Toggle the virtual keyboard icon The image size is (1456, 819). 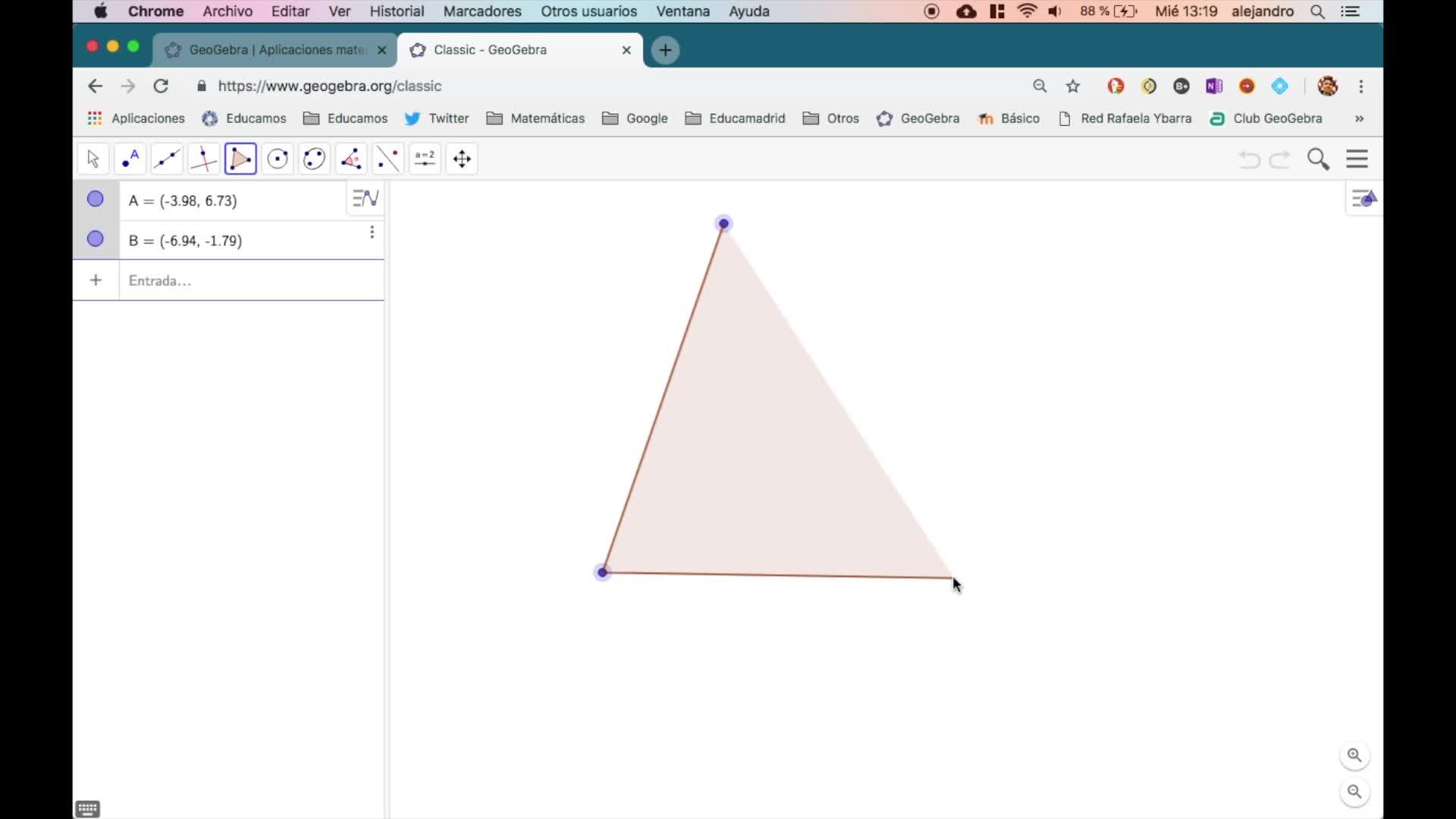coord(88,809)
